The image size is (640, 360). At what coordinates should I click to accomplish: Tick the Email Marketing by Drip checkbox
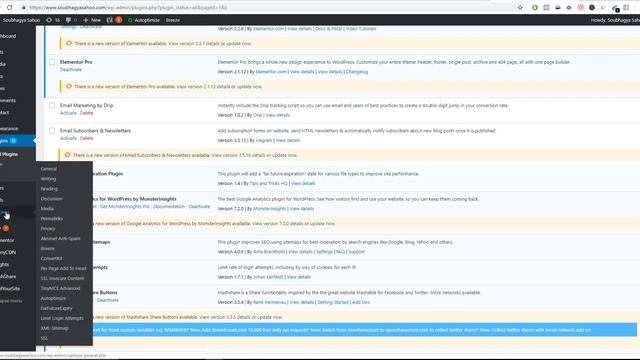52,105
